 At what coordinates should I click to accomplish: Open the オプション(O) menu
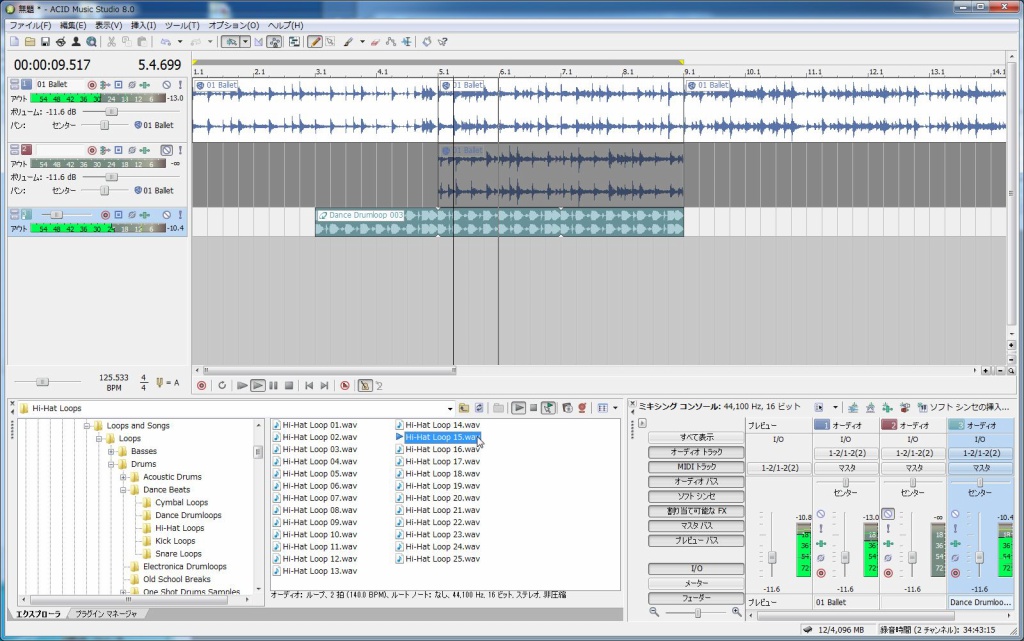coord(234,25)
